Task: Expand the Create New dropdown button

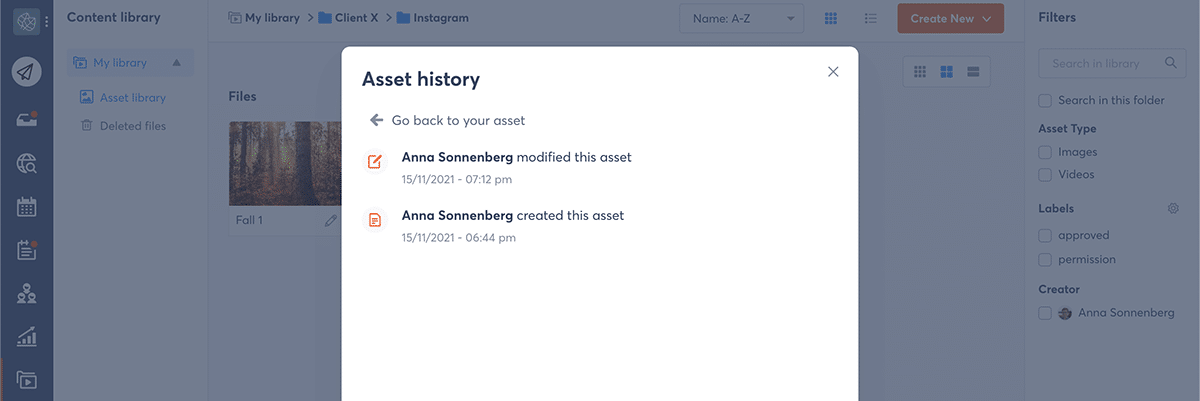Action: coord(950,18)
